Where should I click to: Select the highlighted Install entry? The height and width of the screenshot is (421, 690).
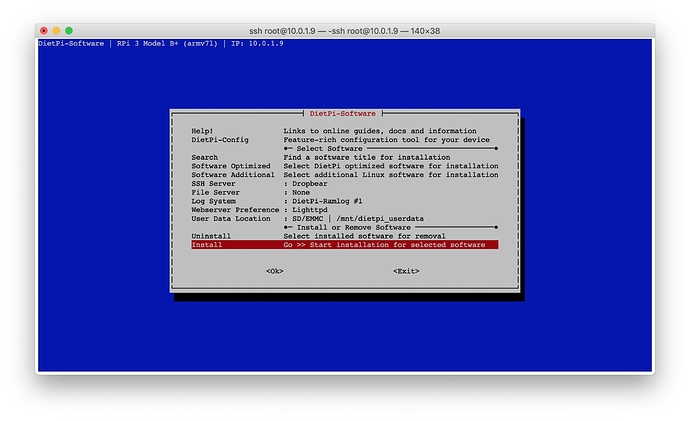click(x=345, y=245)
